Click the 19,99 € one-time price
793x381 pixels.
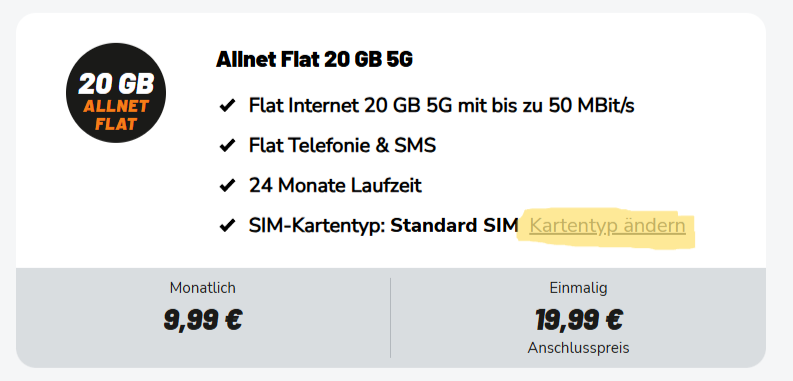pyautogui.click(x=579, y=319)
